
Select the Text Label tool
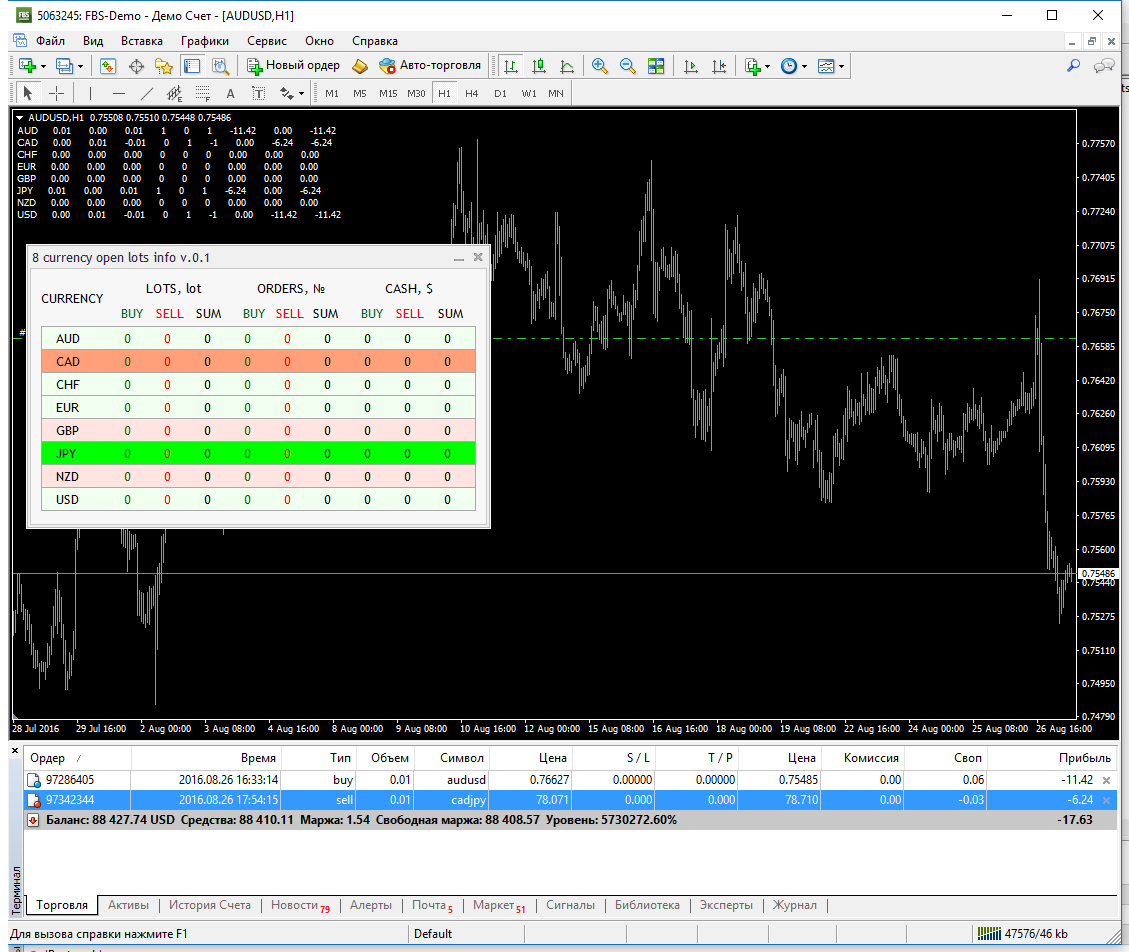pyautogui.click(x=258, y=93)
